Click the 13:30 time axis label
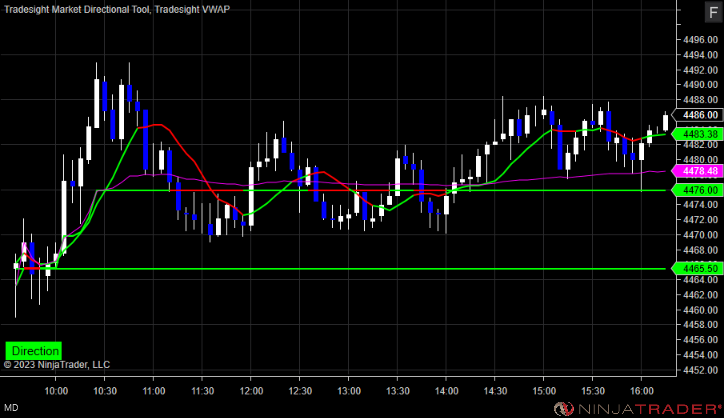Screen dimensions: 724x418 [x=398, y=391]
